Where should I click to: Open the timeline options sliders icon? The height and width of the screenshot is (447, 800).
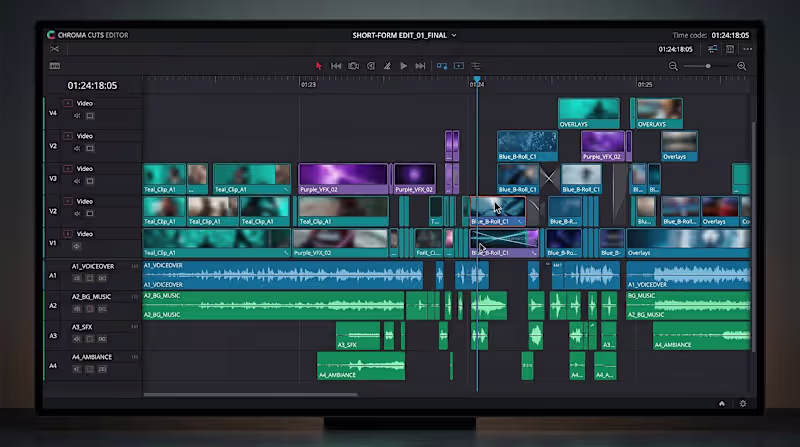pos(476,66)
